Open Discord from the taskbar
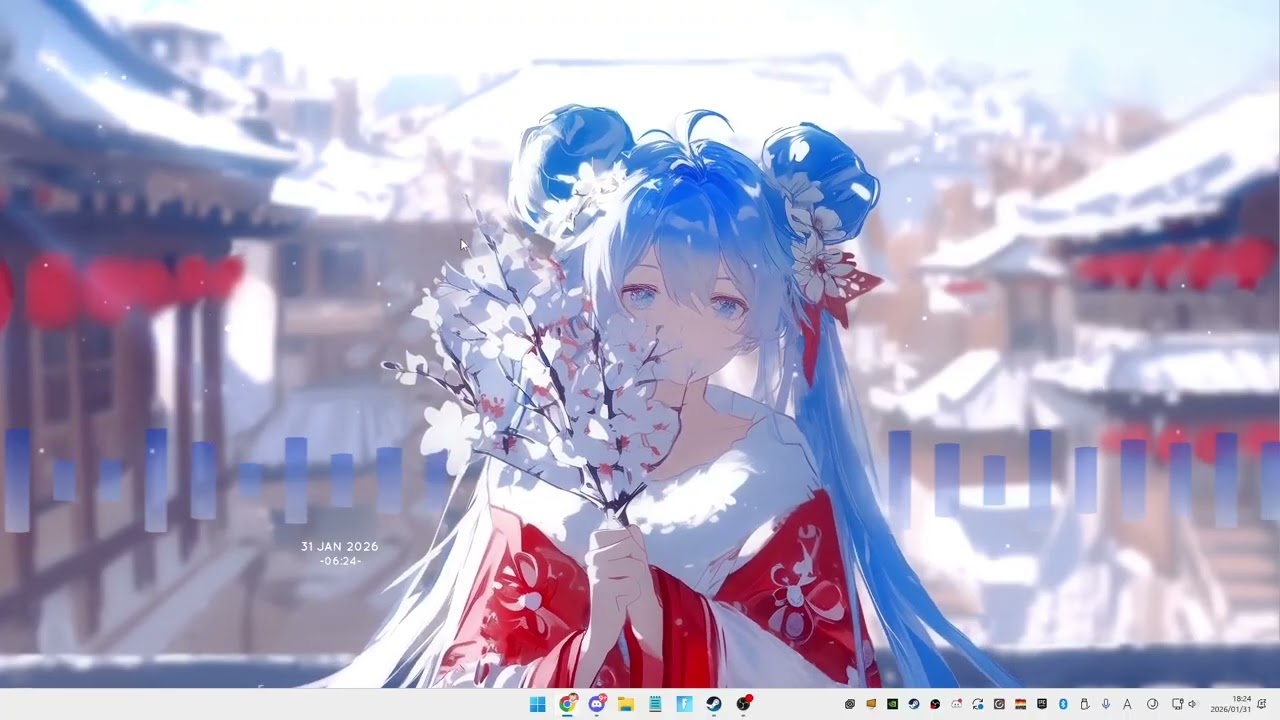Screen dimensions: 1280x720 coord(597,704)
